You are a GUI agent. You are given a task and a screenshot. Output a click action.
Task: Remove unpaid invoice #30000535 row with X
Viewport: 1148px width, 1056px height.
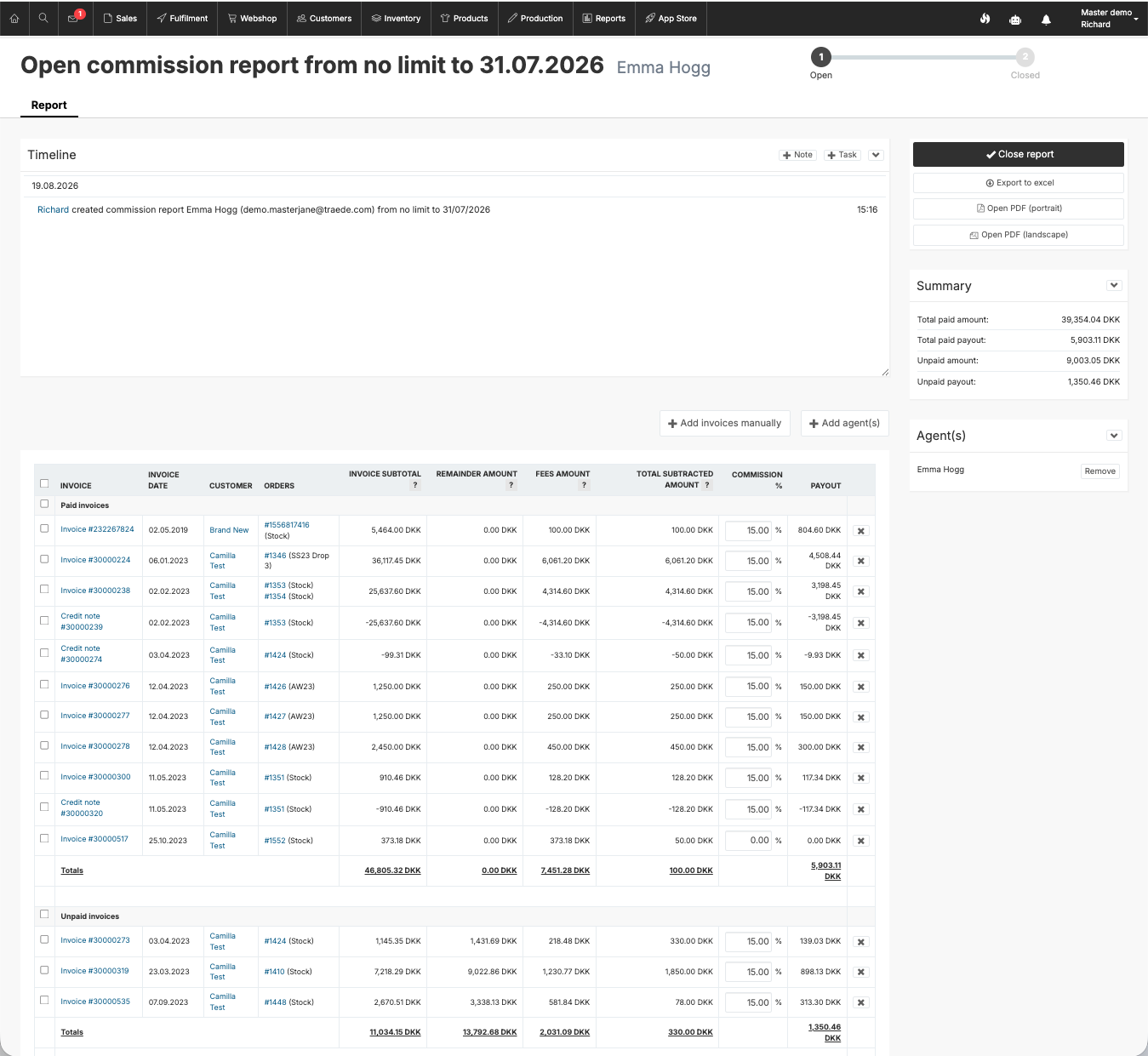pyautogui.click(x=861, y=1003)
